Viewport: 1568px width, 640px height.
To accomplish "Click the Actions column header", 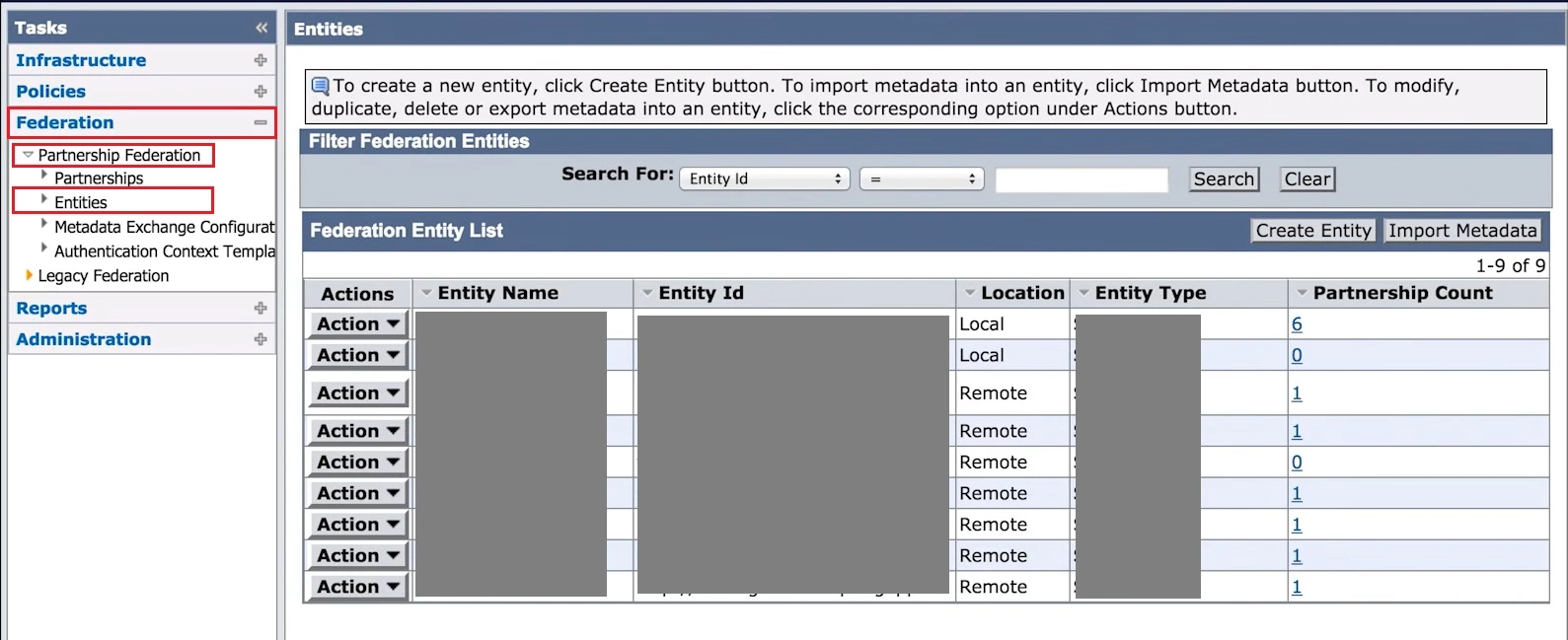I will (x=357, y=294).
